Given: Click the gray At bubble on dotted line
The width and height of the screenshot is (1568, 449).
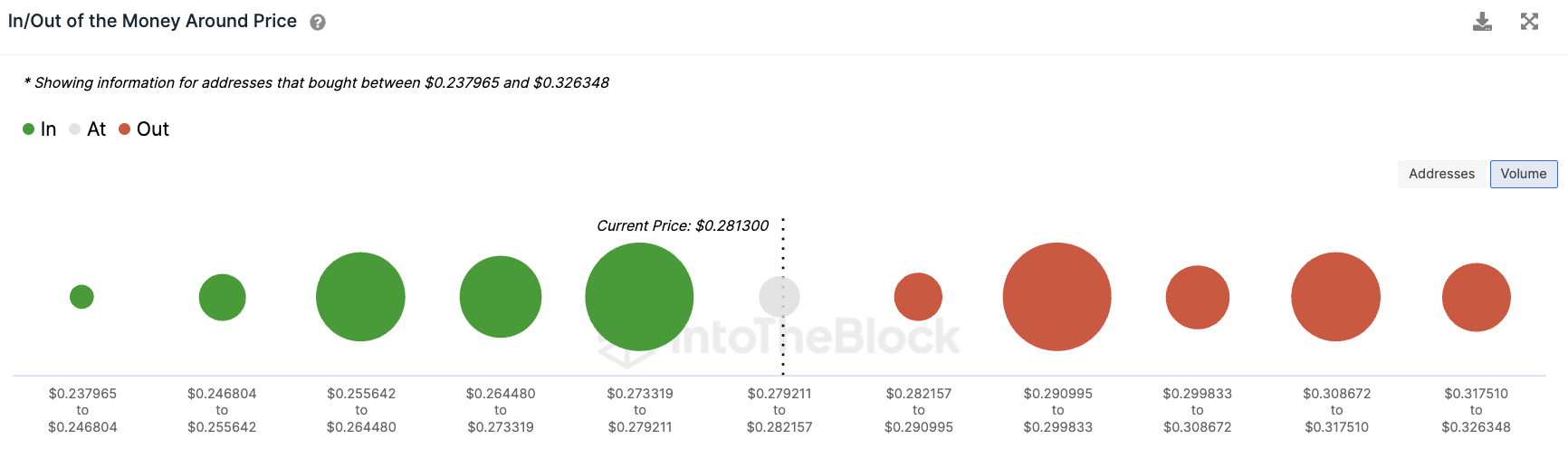Looking at the screenshot, I should [x=779, y=297].
